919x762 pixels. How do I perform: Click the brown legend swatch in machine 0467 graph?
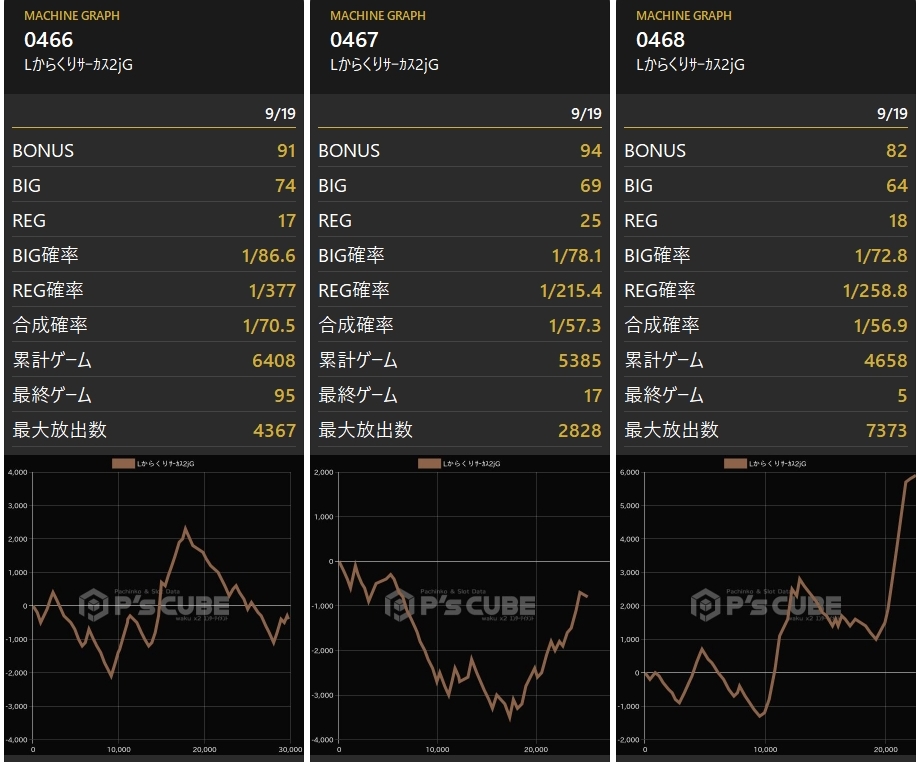pos(429,464)
